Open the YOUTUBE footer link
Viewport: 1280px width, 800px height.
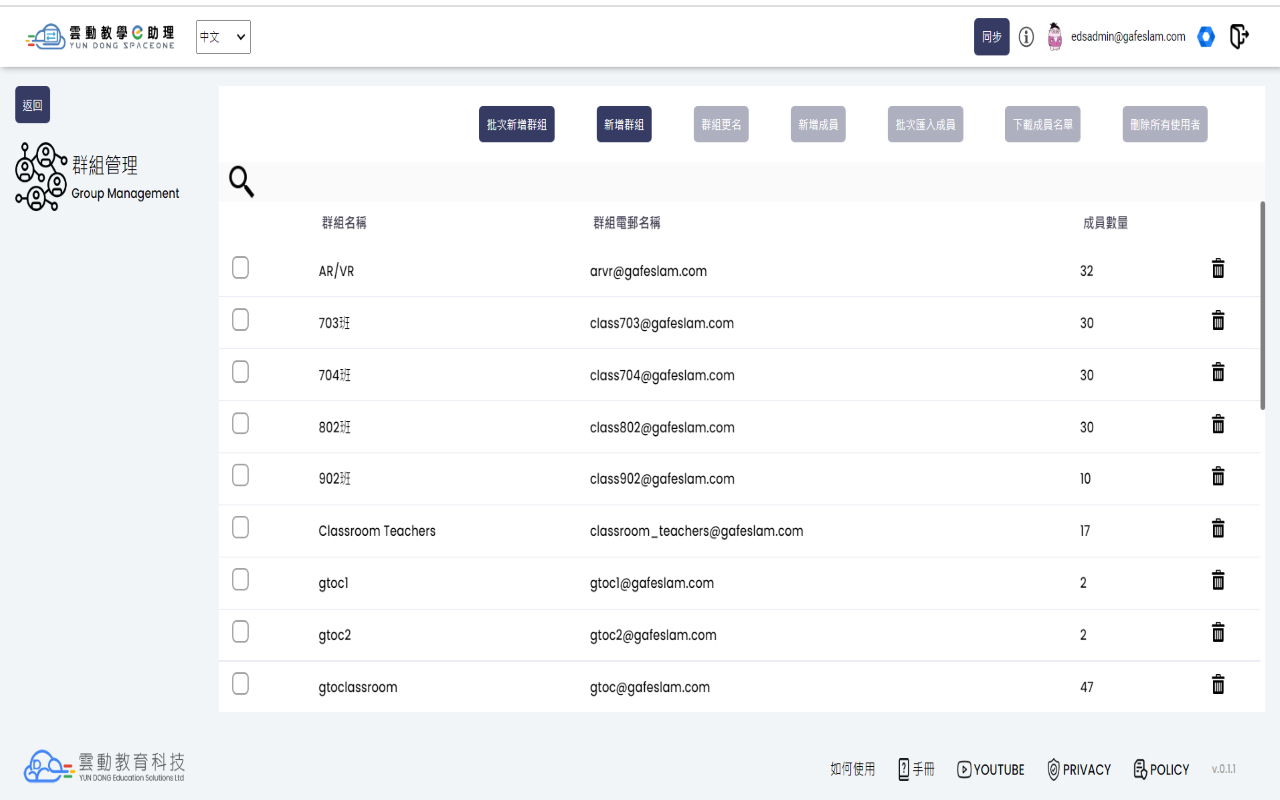(x=990, y=769)
